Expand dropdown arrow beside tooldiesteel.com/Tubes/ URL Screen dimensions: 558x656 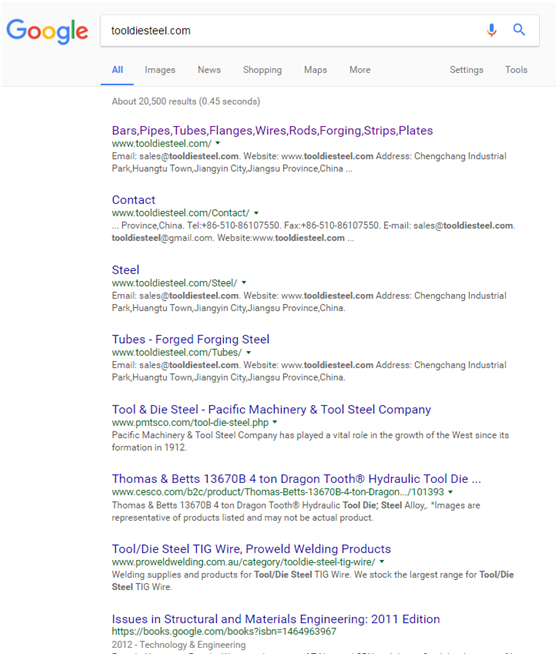pyautogui.click(x=249, y=352)
